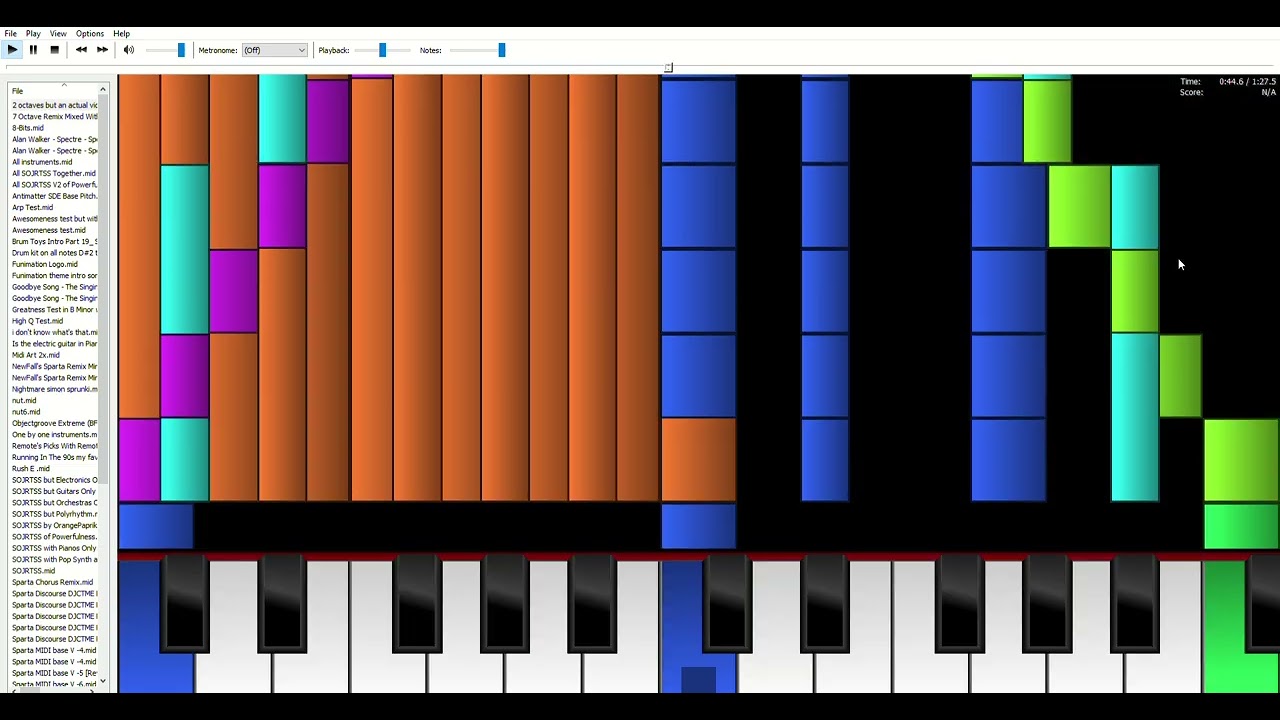
Task: Click the Playback speed slider handle
Action: [x=382, y=50]
